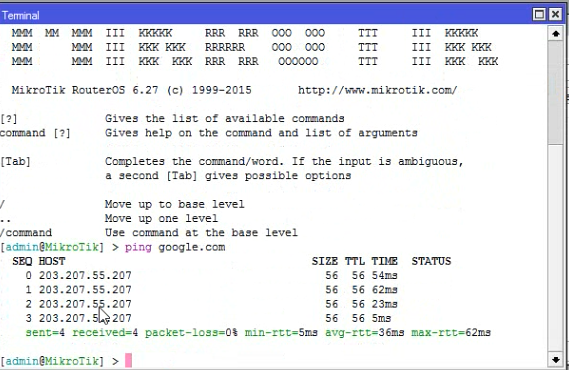Click the '[Tab]' help entry
Image resolution: width=569 pixels, height=370 pixels.
point(15,161)
